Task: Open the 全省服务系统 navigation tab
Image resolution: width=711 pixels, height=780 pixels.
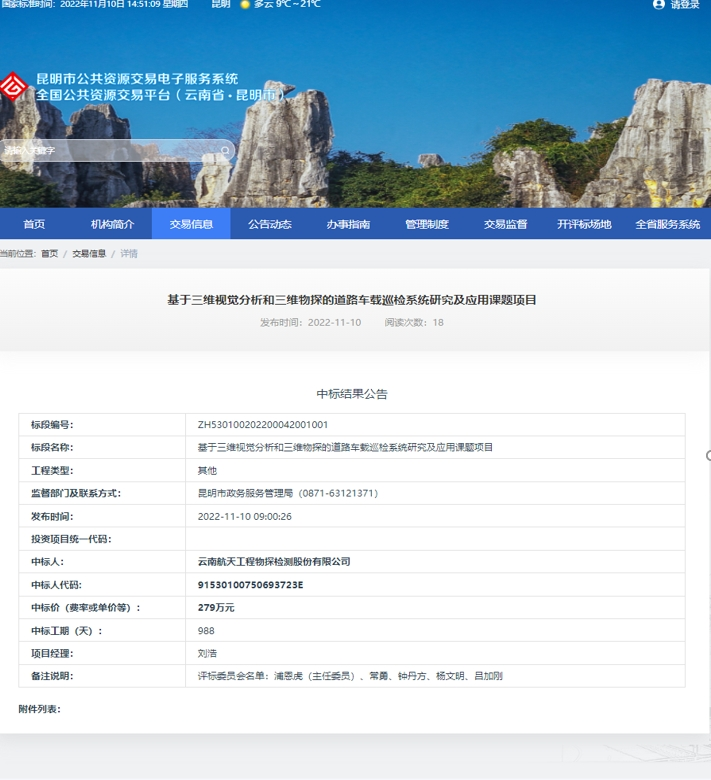Action: tap(667, 224)
